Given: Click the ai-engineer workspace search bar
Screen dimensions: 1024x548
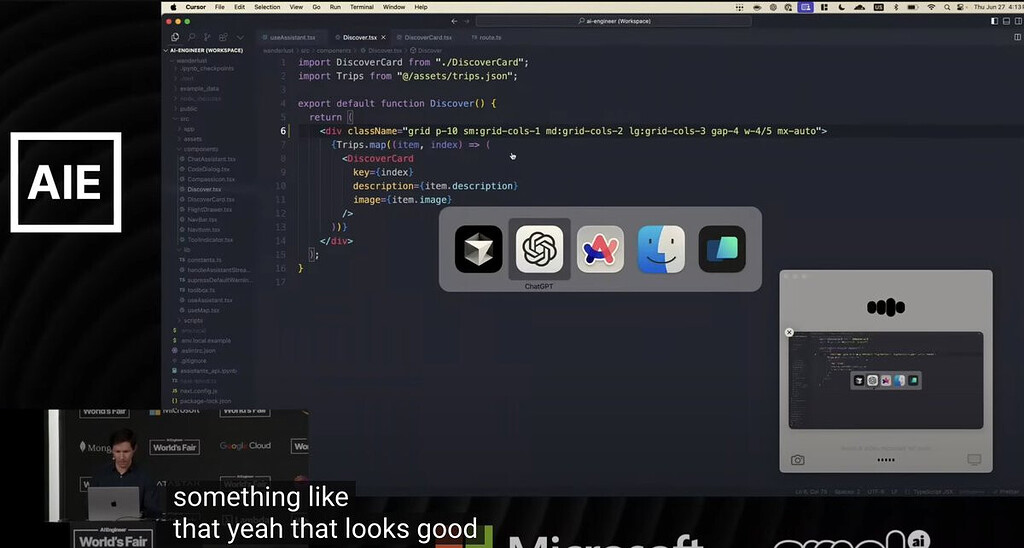Looking at the screenshot, I should [x=614, y=21].
